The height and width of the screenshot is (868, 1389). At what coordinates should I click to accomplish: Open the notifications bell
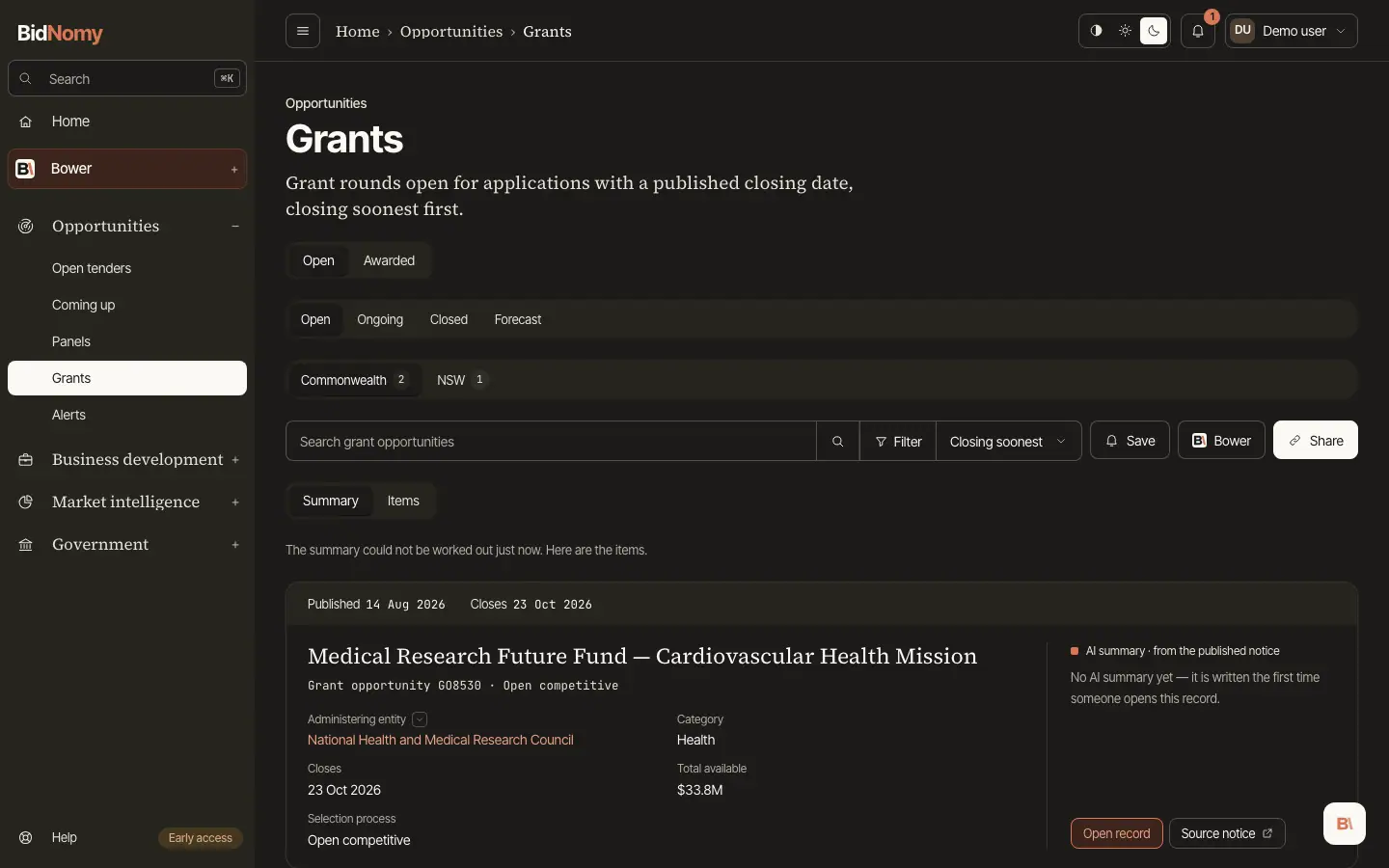1198,31
